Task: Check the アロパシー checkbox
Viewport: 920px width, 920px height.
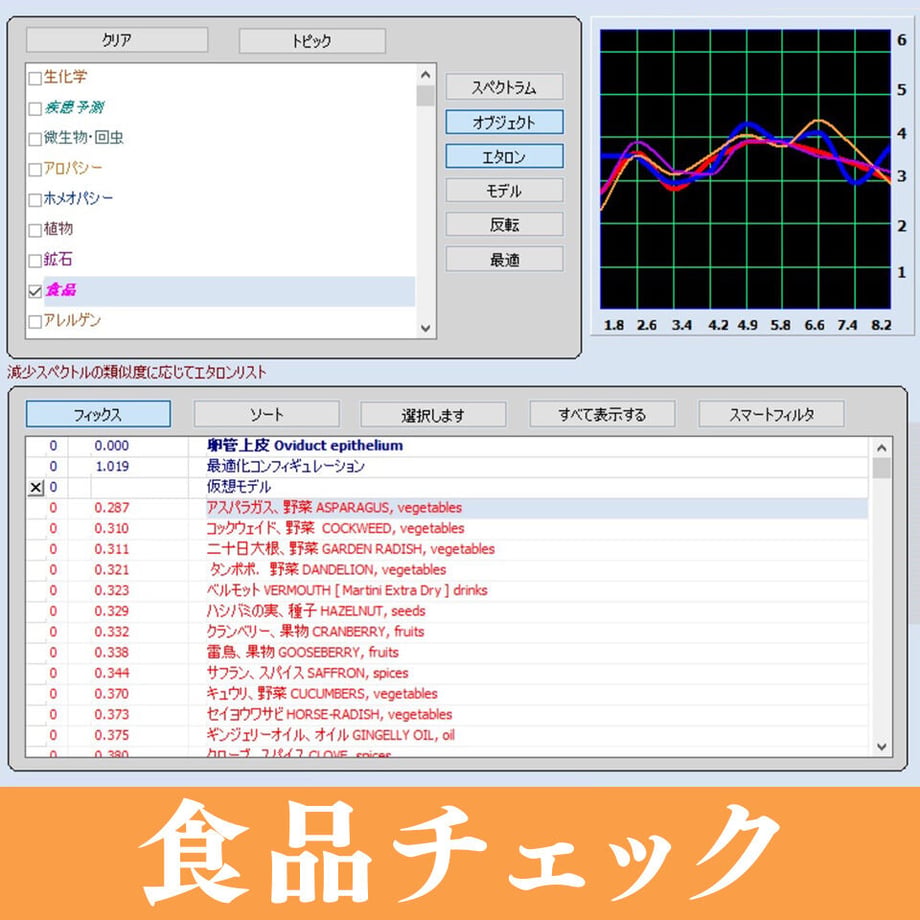Action: point(35,170)
